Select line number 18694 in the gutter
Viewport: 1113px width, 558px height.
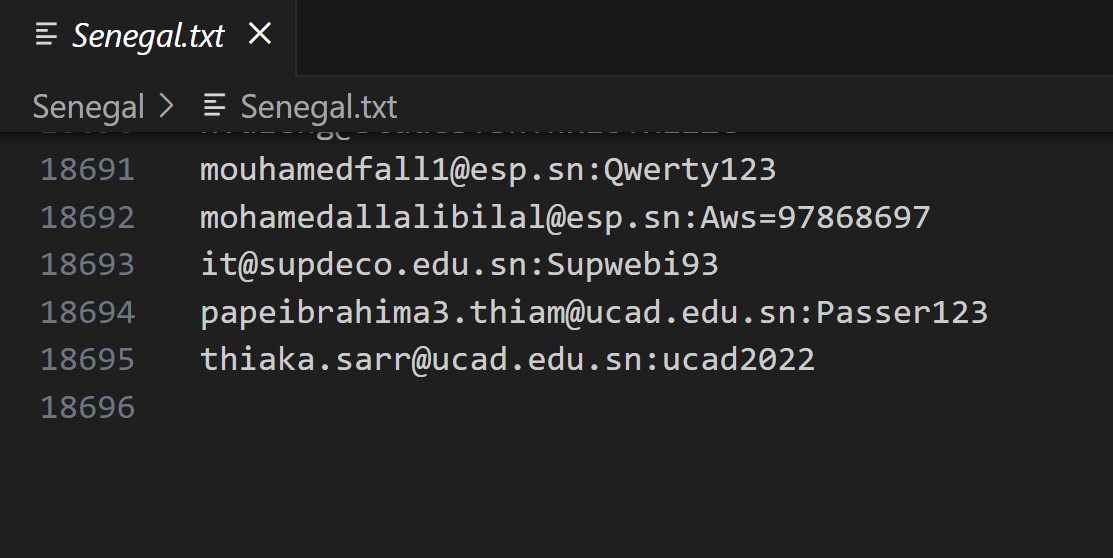coord(87,312)
